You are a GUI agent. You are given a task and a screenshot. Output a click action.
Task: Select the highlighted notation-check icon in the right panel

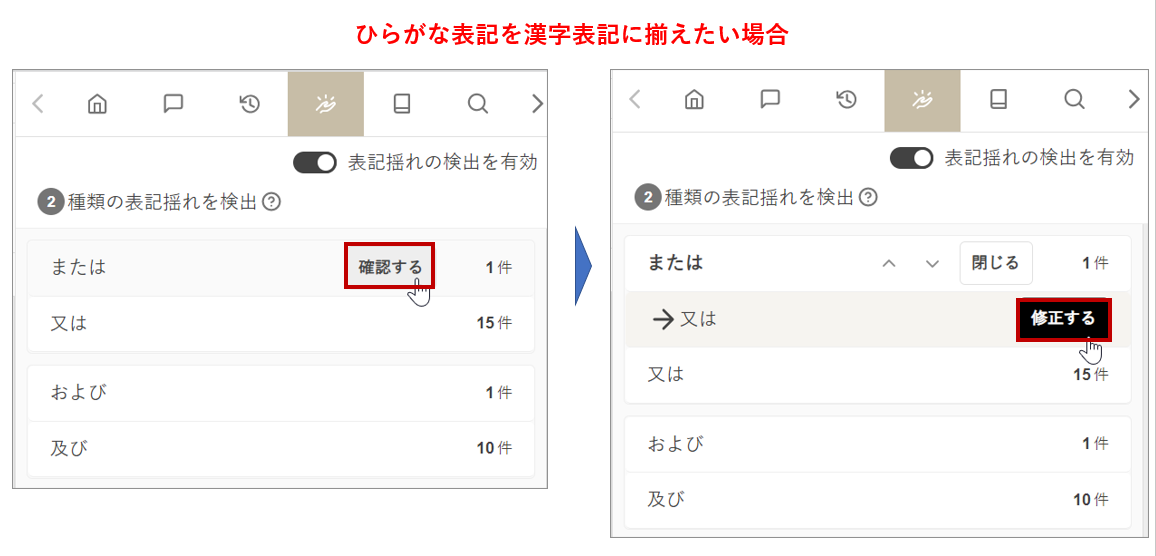point(922,100)
